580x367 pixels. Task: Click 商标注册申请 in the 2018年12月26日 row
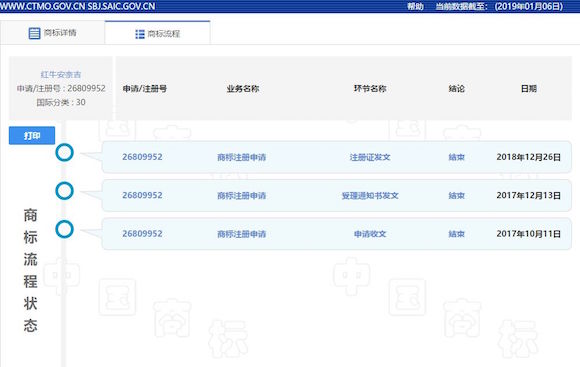click(242, 157)
